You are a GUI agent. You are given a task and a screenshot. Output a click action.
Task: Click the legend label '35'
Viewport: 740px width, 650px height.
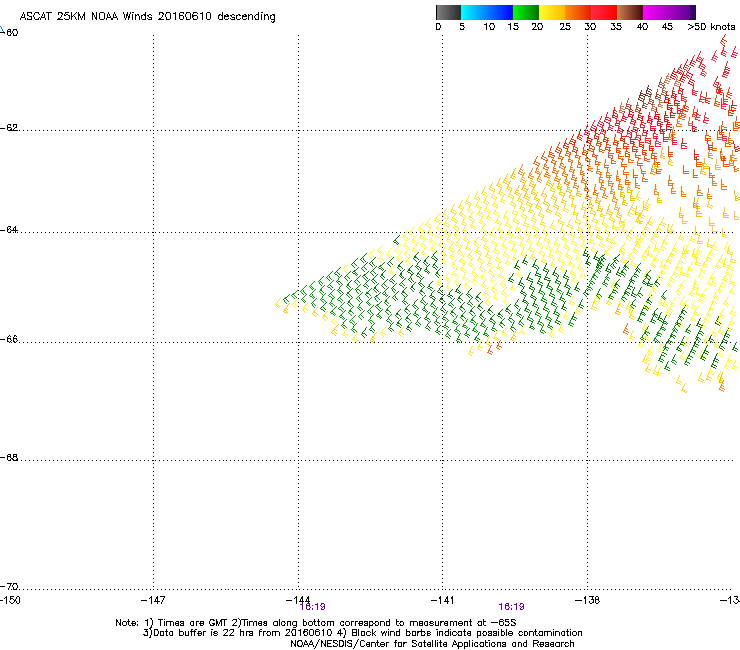[616, 27]
